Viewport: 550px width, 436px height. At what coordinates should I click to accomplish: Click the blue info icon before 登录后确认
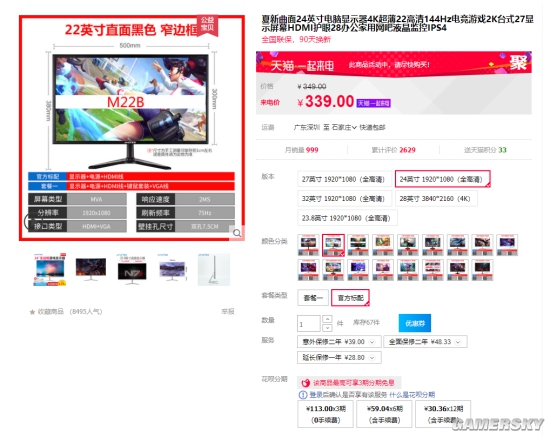coord(303,395)
